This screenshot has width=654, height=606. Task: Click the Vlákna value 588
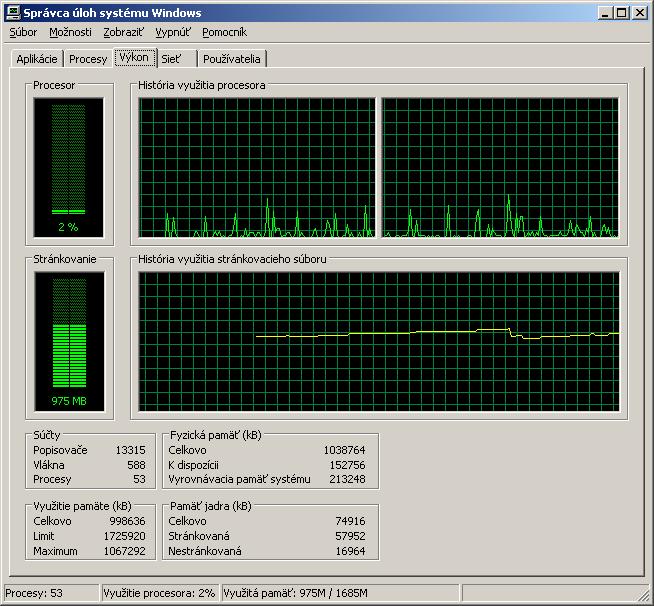click(x=136, y=465)
